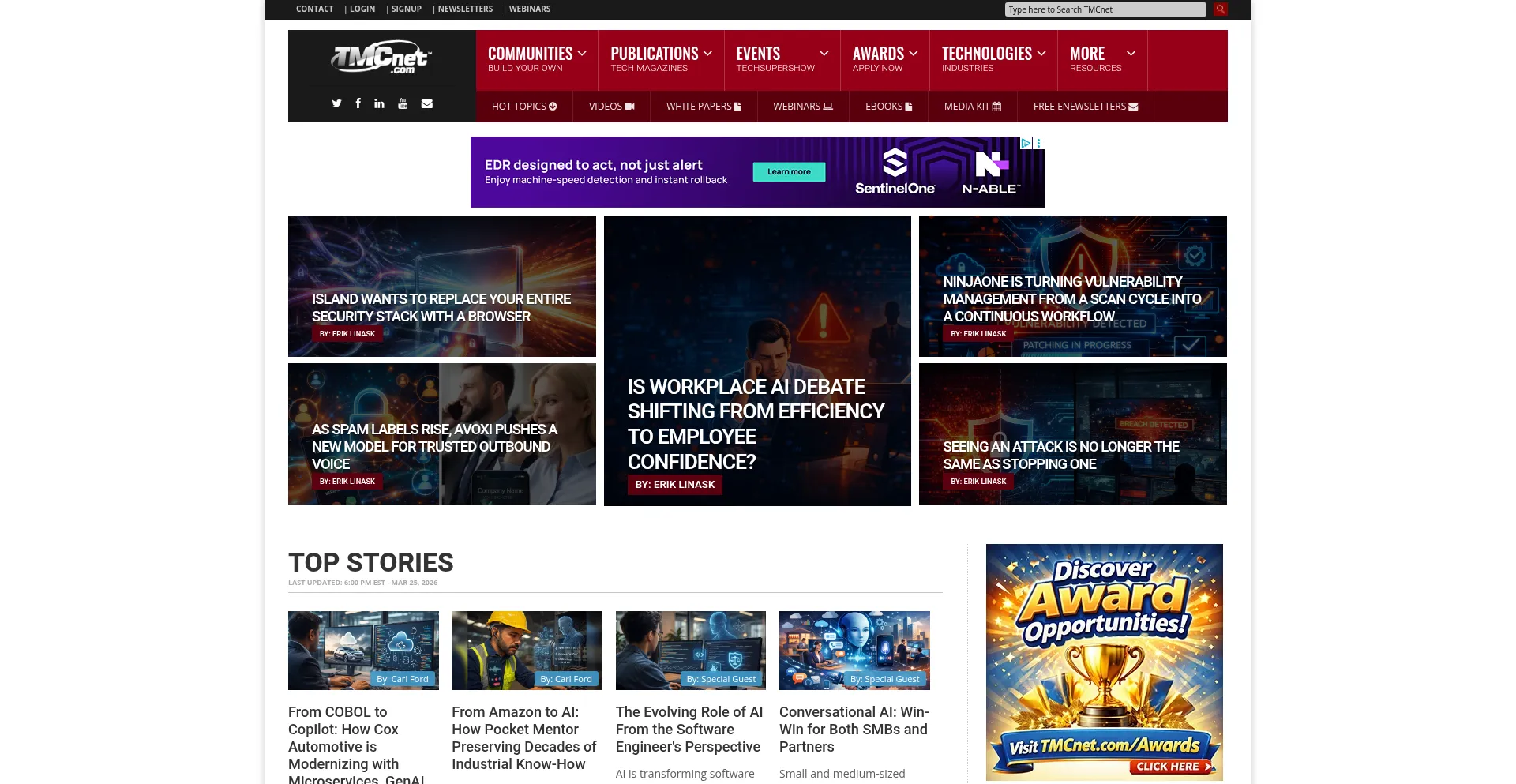Open From COBOL to Copilot headline

click(357, 745)
